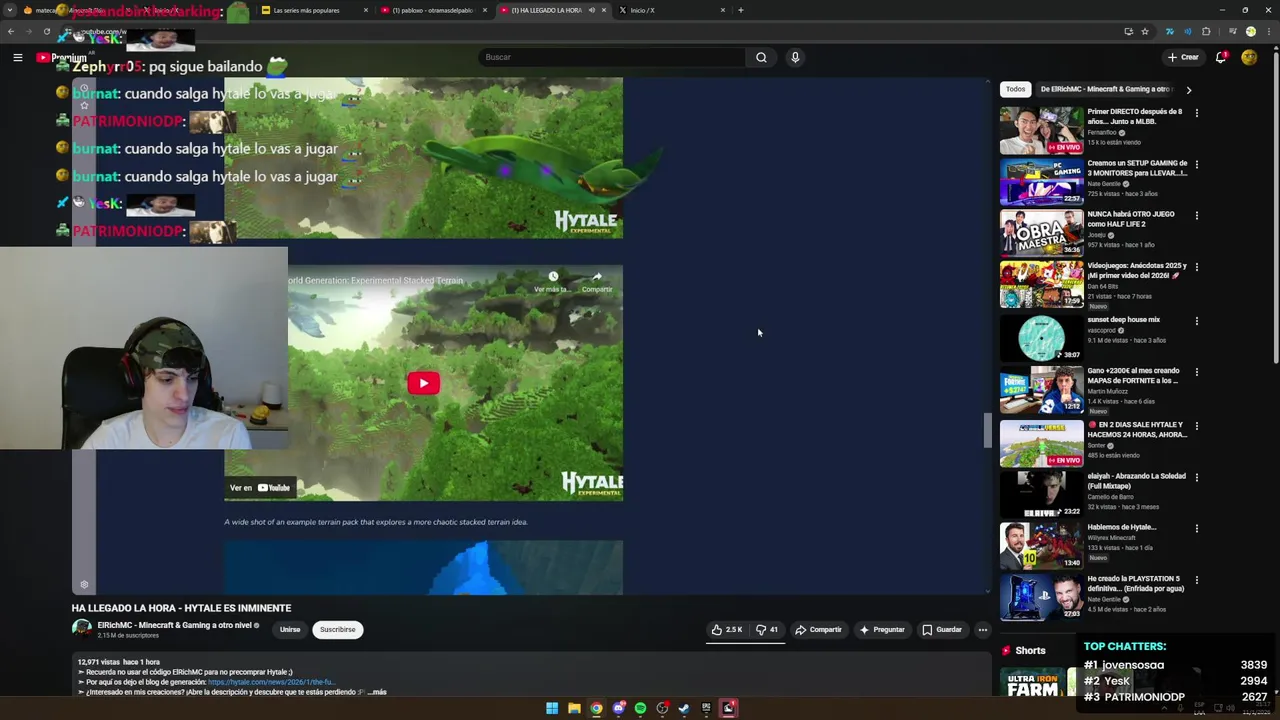Open Primer DIRECTO después de 8 años thumbnail
1280x720 pixels.
pos(1041,130)
